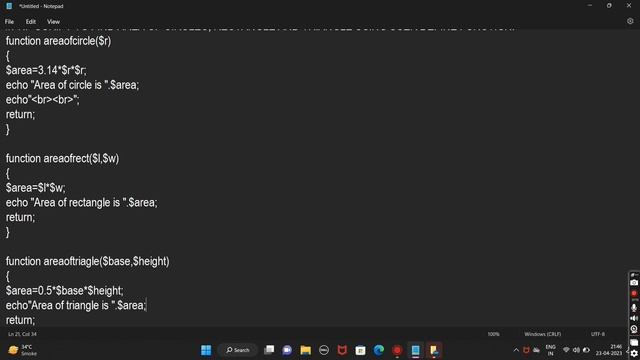Screen dimensions: 640x360
Task: Open Wi-Fi network tray icon
Action: [566, 350]
